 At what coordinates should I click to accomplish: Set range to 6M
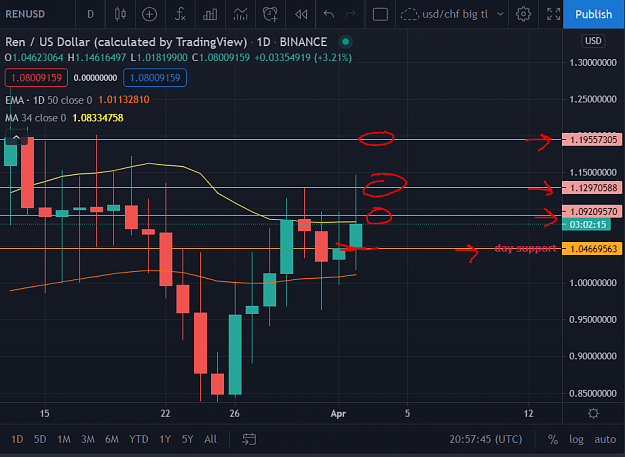112,439
